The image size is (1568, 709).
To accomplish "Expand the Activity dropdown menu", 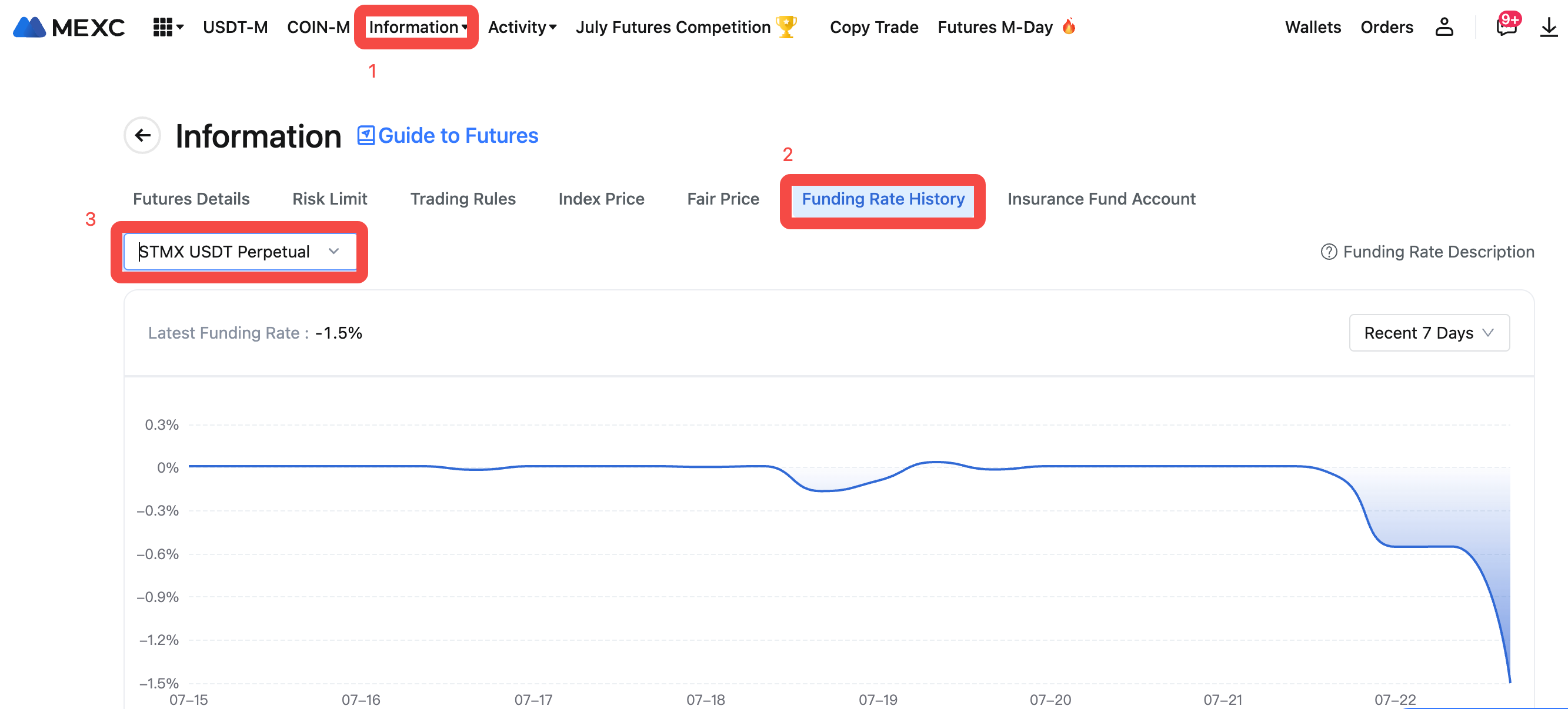I will pyautogui.click(x=522, y=27).
